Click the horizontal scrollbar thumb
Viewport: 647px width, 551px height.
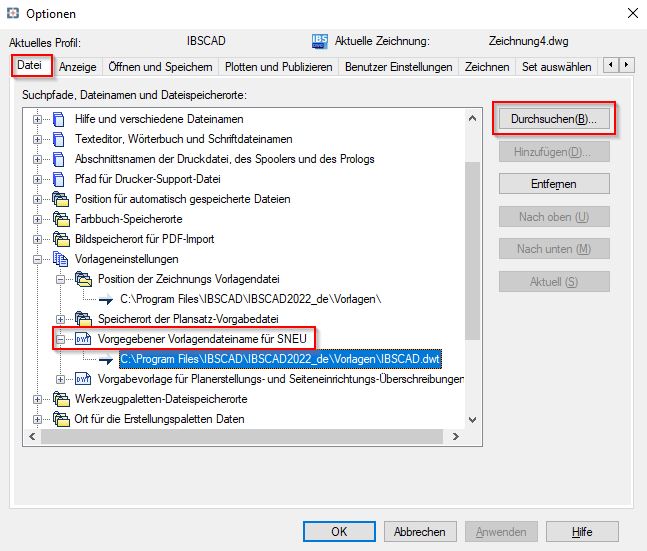click(x=242, y=436)
